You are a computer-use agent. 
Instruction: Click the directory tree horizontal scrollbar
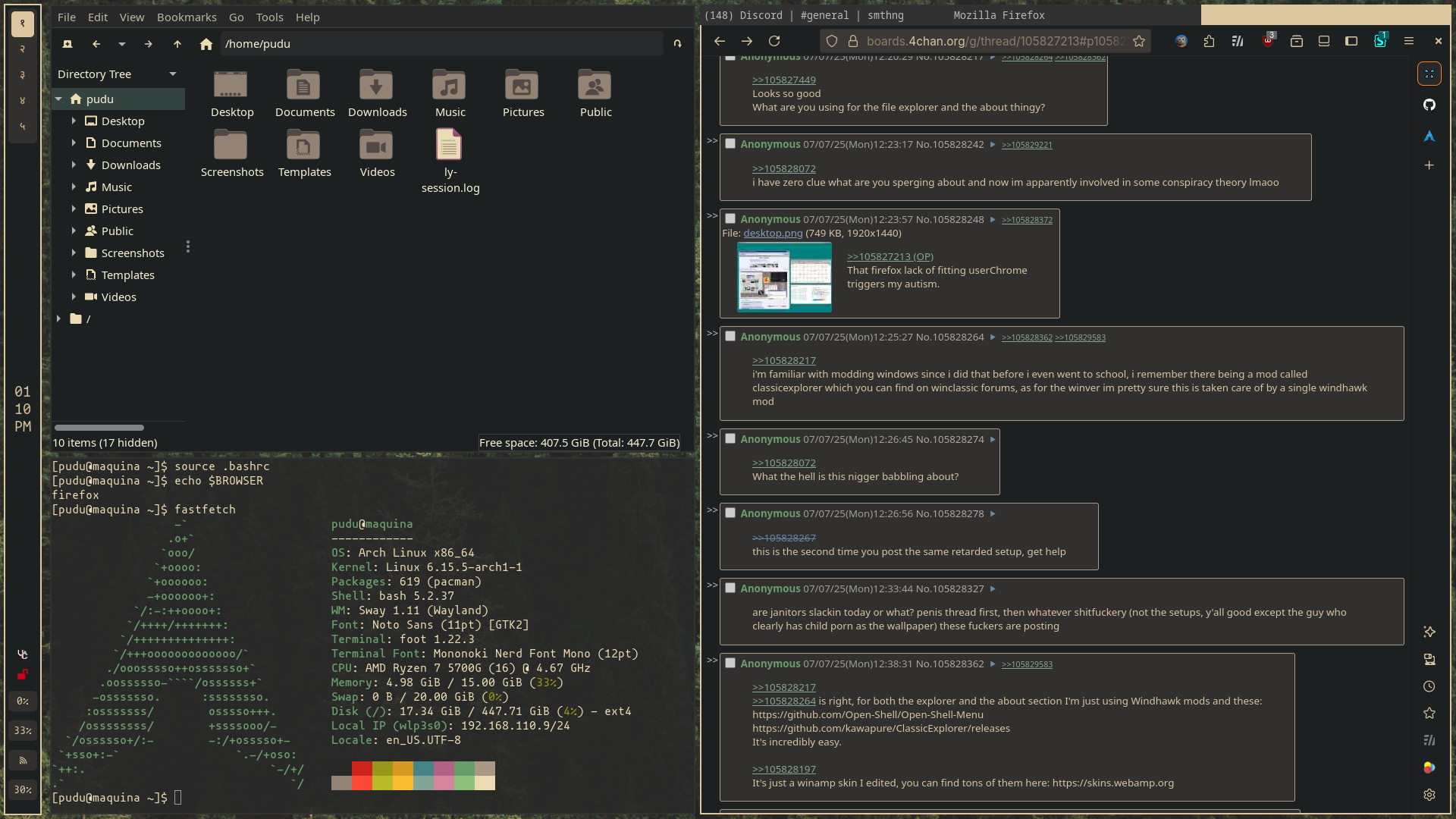tap(99, 428)
